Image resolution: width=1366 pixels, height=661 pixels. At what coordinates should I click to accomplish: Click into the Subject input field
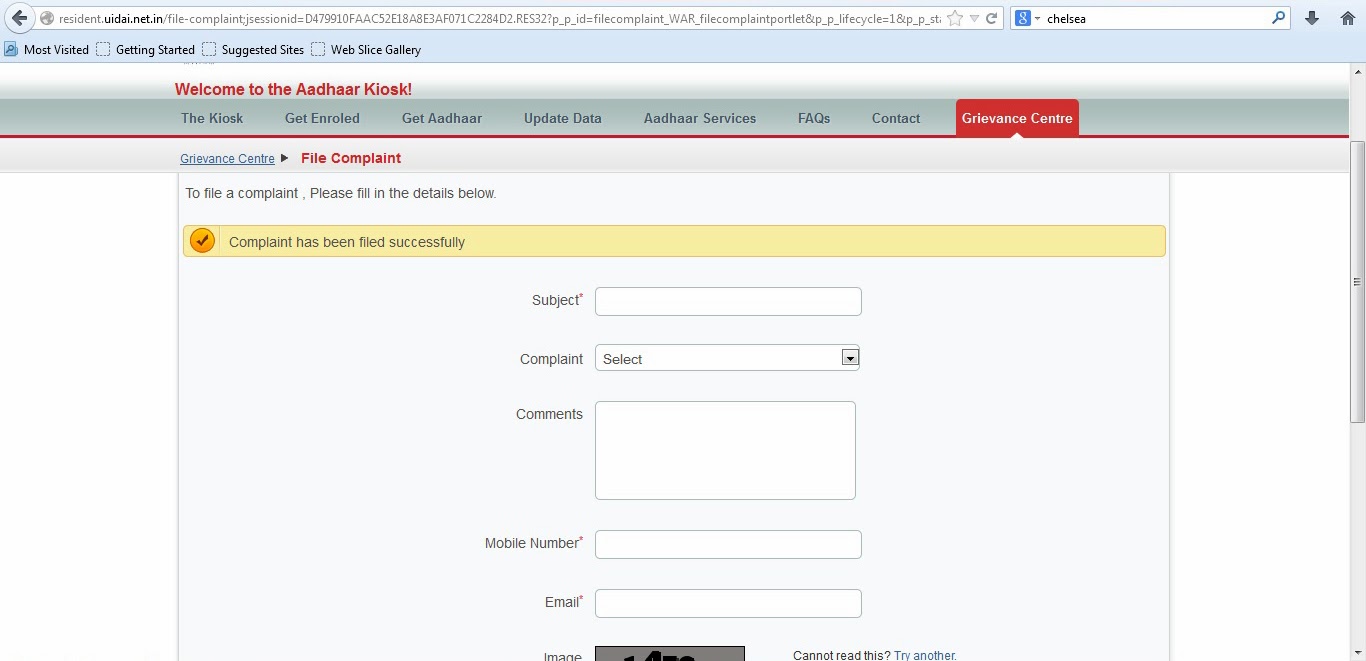(728, 301)
